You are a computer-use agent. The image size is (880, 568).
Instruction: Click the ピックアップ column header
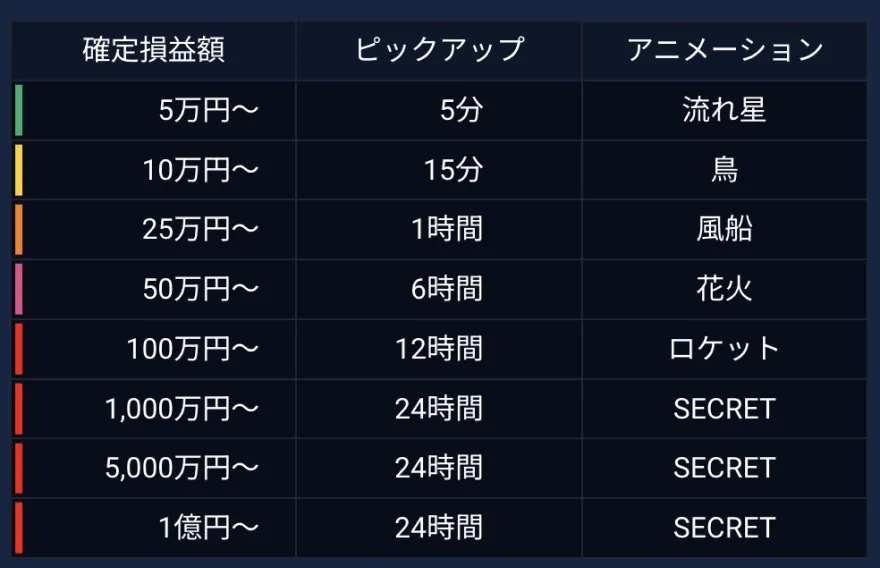(x=439, y=50)
